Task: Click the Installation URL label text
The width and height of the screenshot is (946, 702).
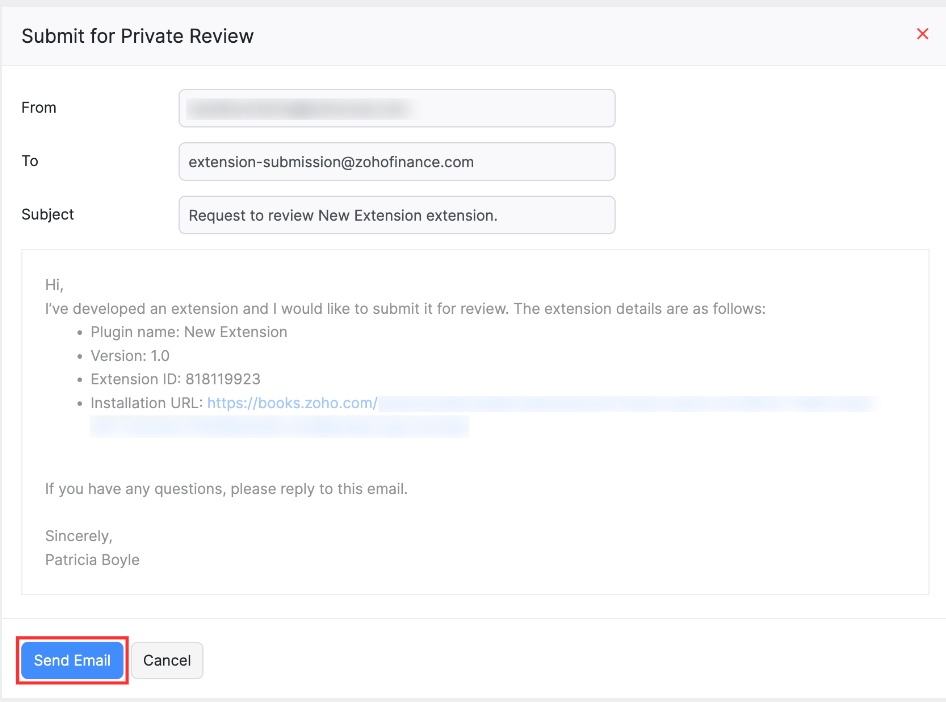Action: (x=146, y=403)
